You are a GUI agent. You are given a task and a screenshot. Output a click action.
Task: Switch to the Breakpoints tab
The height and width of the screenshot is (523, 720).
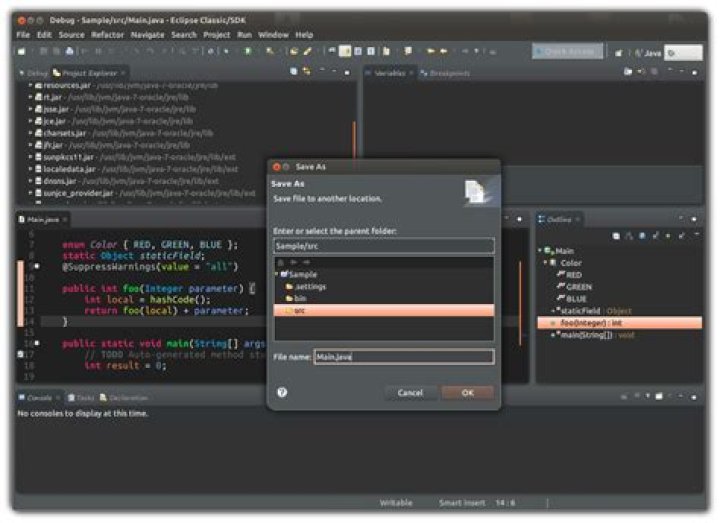point(445,73)
